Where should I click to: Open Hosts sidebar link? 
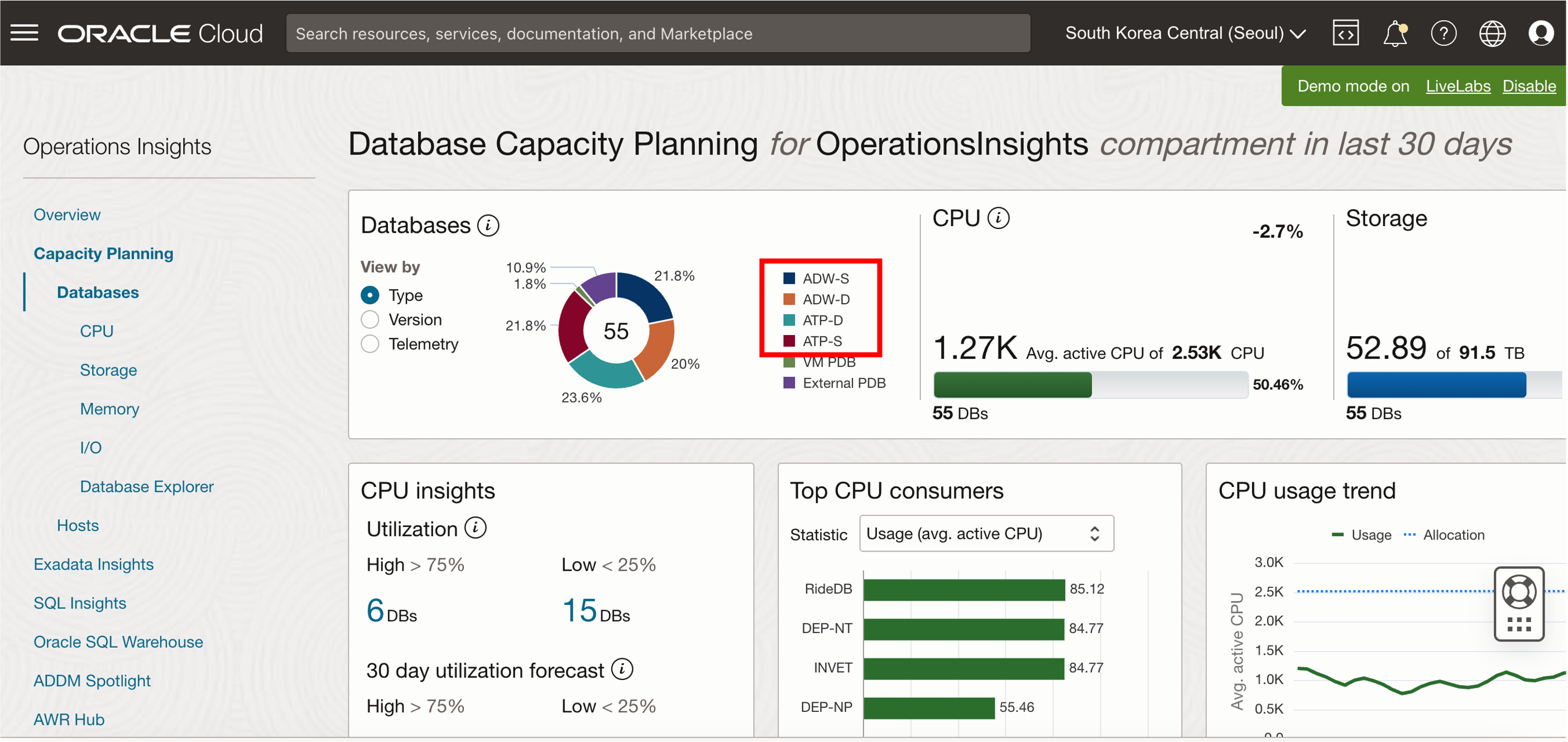pos(78,526)
